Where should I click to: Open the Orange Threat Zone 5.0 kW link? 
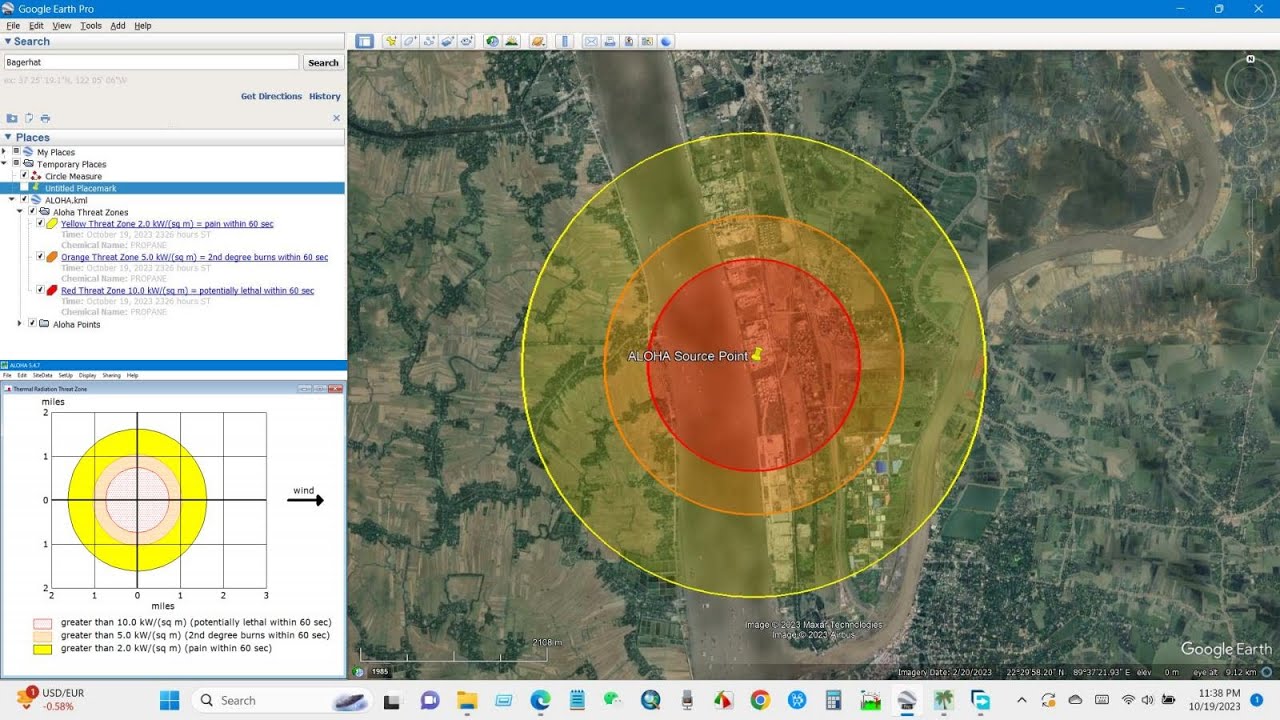click(194, 257)
